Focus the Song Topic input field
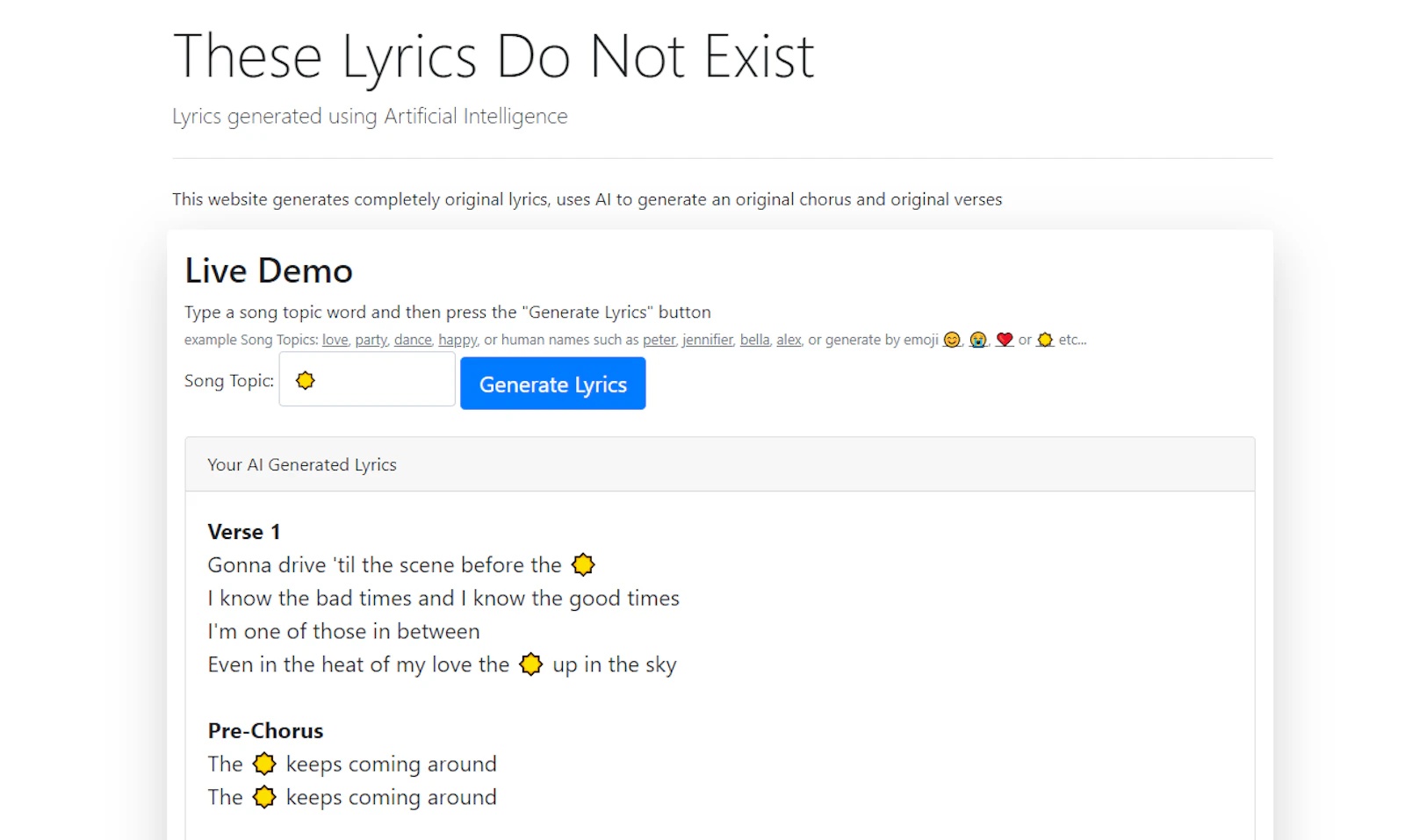Viewport: 1405px width, 840px height. point(367,379)
